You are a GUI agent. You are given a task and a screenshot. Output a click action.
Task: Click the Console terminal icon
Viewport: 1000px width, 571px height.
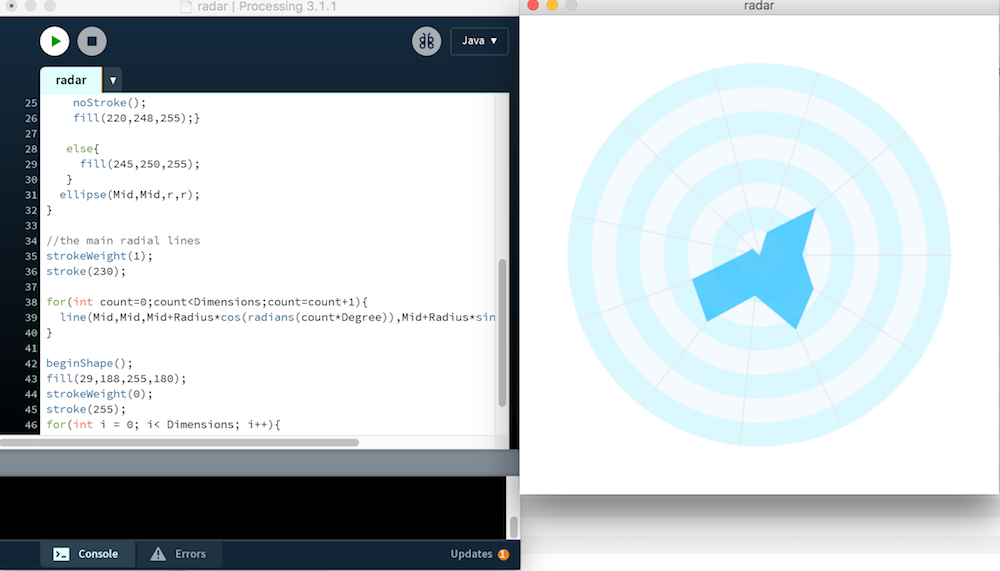pyautogui.click(x=61, y=554)
